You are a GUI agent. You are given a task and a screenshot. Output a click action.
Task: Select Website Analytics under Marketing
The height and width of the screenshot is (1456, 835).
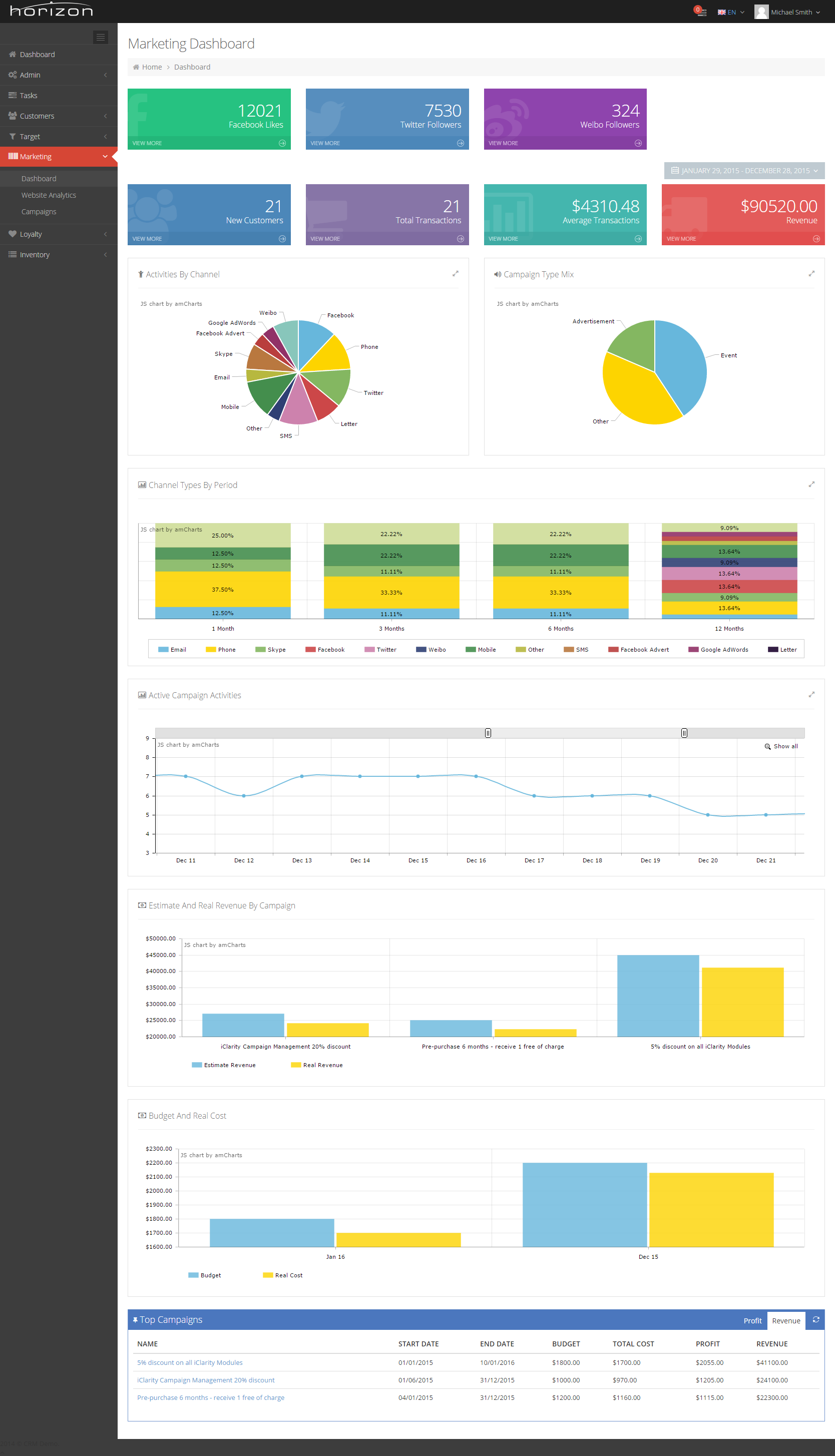49,195
